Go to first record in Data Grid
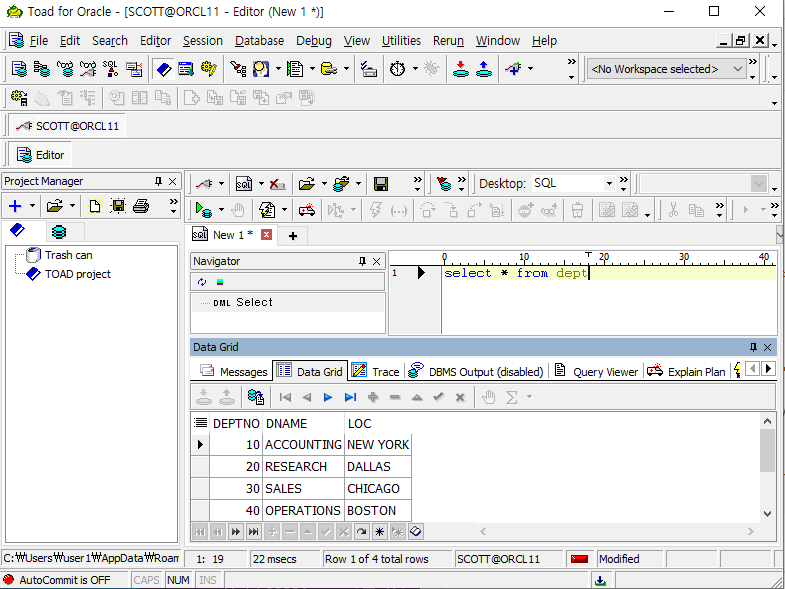The width and height of the screenshot is (785, 589). [x=285, y=397]
